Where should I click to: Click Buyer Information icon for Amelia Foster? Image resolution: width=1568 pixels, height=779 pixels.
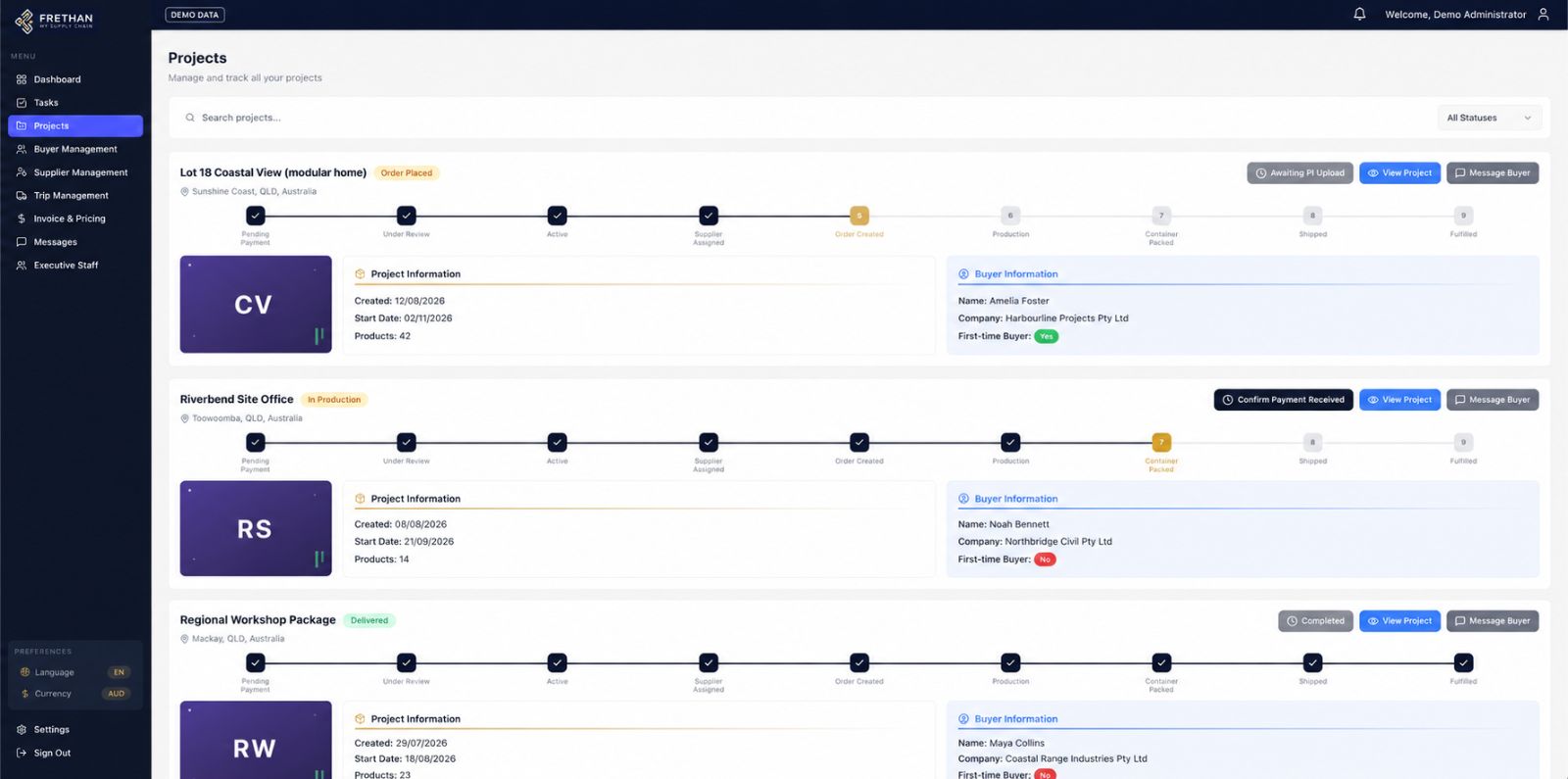coord(963,274)
